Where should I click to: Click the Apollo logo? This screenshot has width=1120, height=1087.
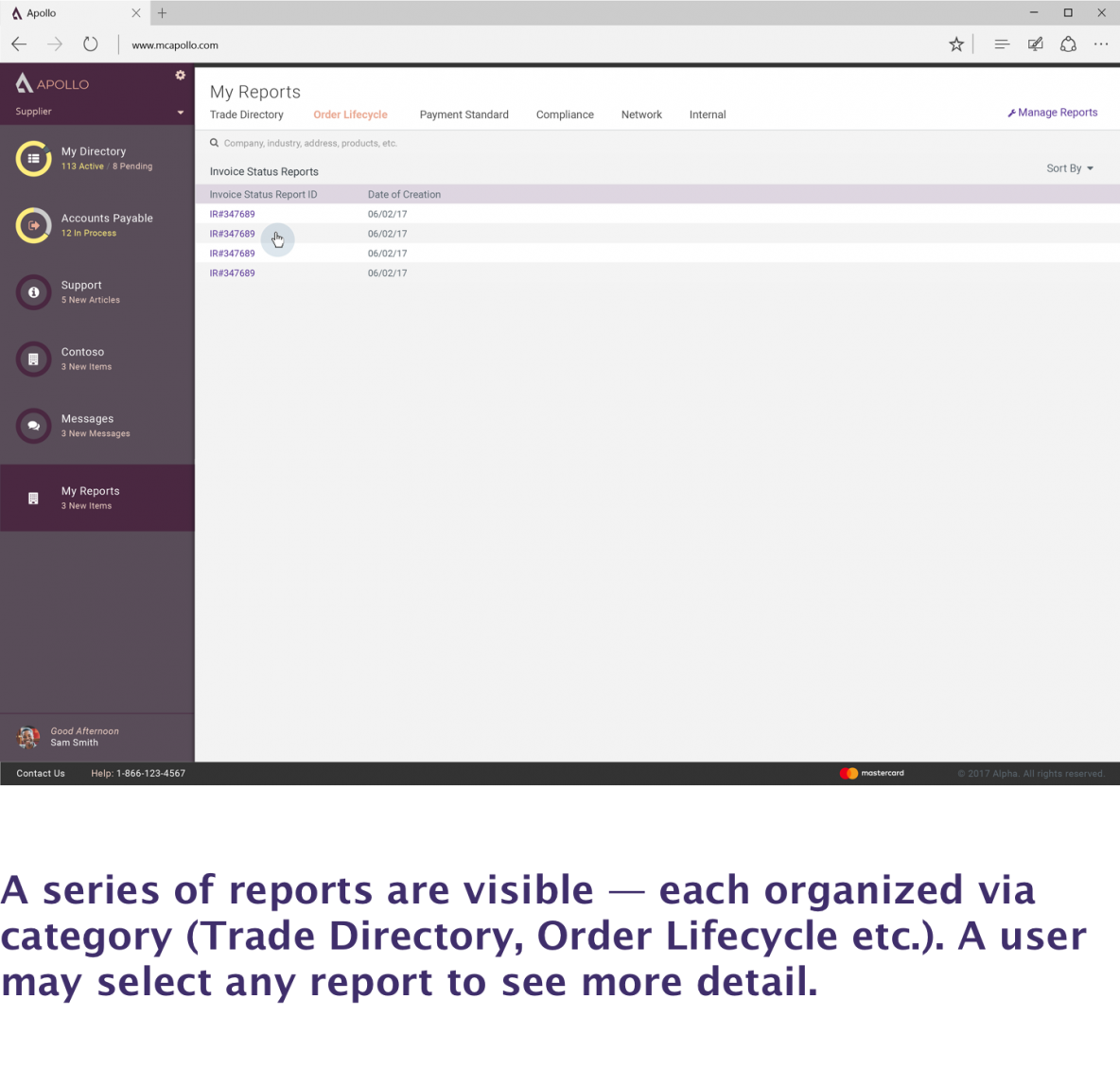[52, 83]
